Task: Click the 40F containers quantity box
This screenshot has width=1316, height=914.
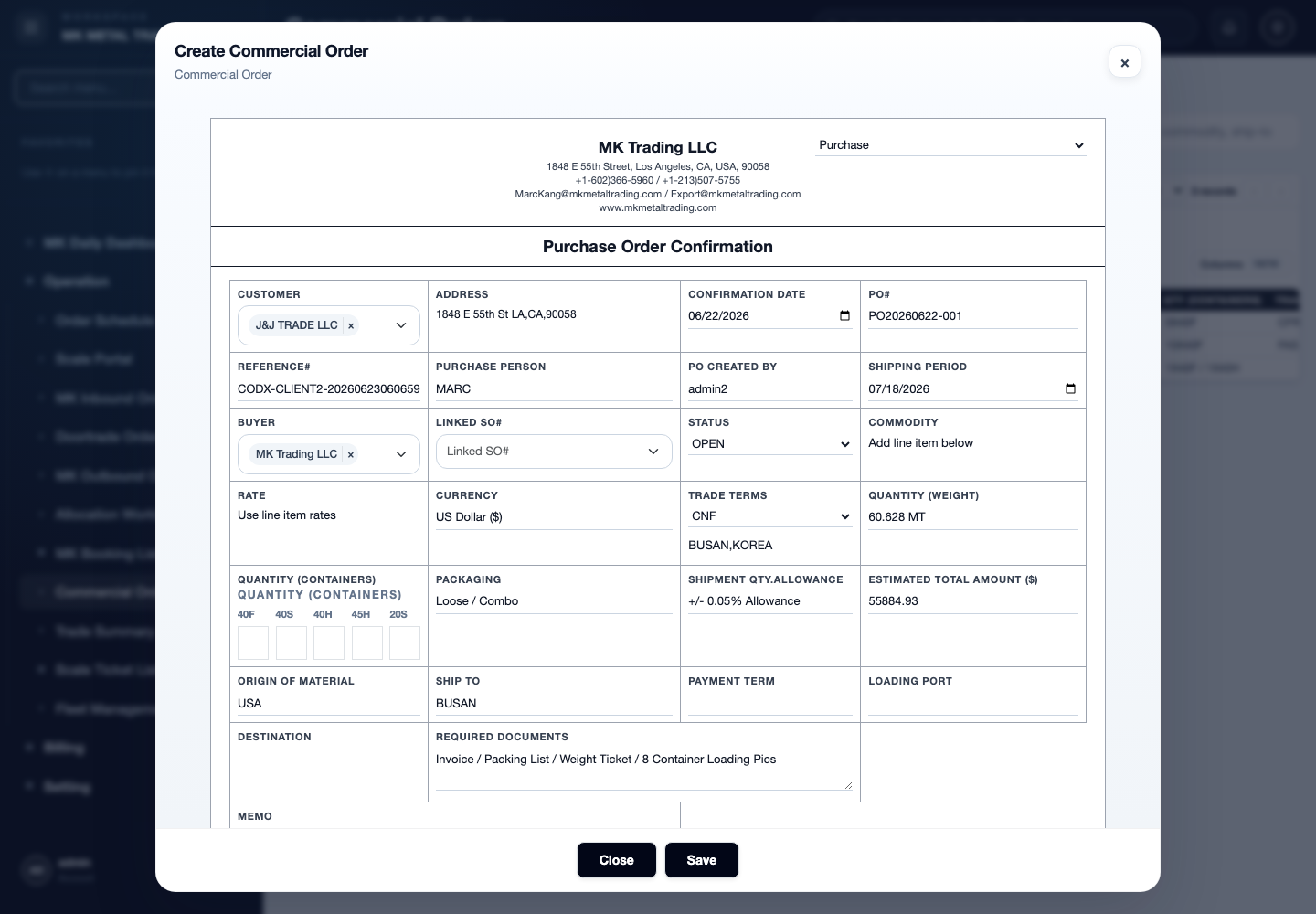Action: tap(253, 643)
